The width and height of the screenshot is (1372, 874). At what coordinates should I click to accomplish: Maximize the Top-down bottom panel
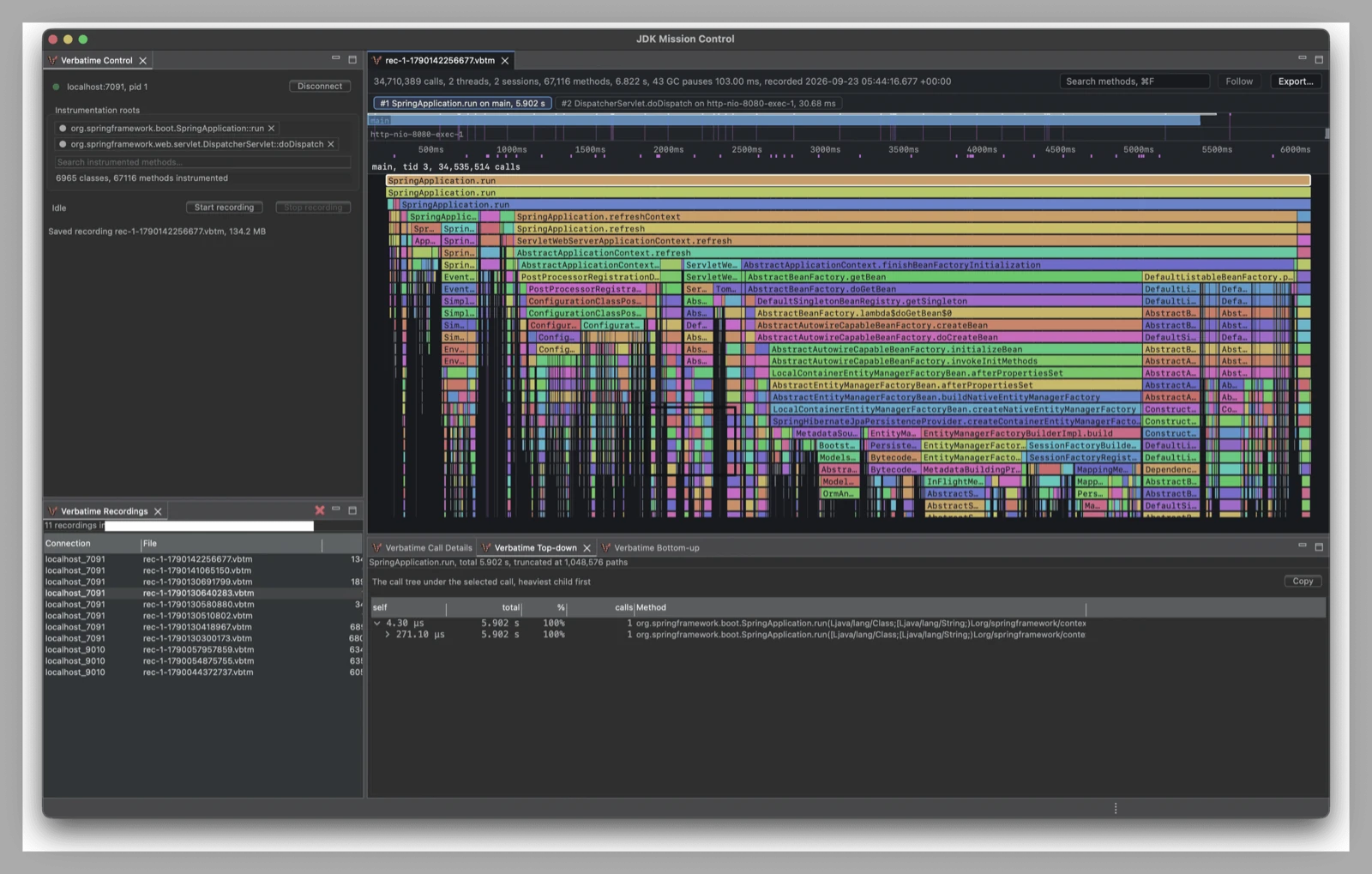[x=1319, y=546]
